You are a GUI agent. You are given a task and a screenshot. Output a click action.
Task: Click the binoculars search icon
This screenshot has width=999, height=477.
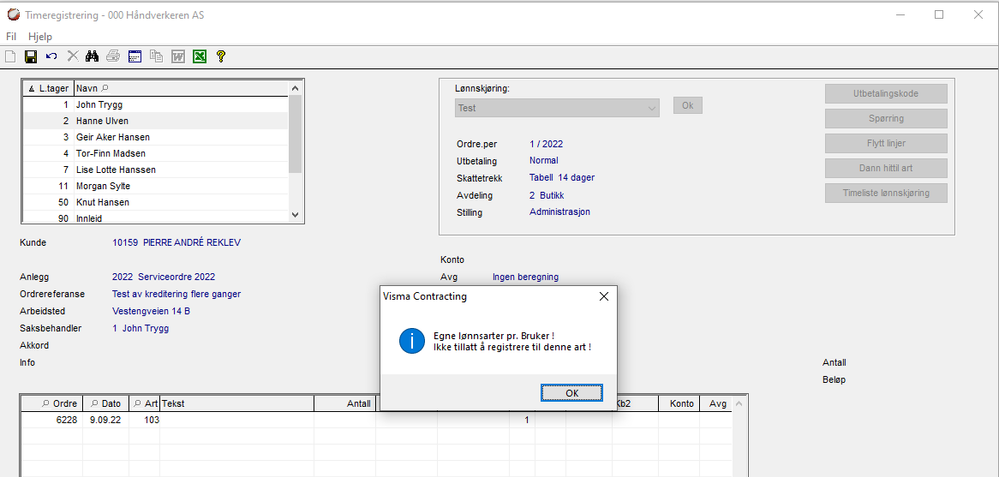pos(92,56)
